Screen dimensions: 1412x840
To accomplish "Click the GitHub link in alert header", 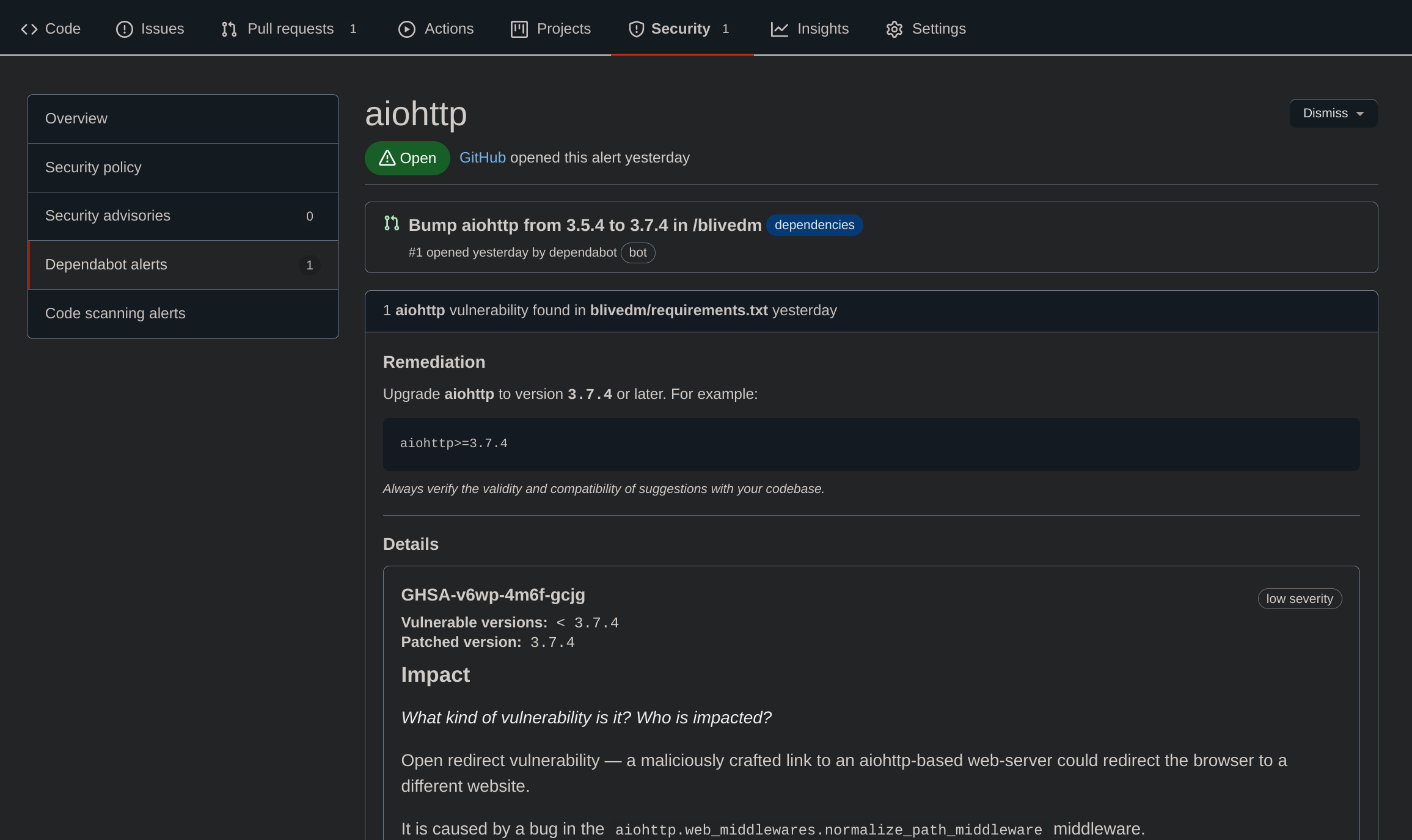I will tap(483, 158).
